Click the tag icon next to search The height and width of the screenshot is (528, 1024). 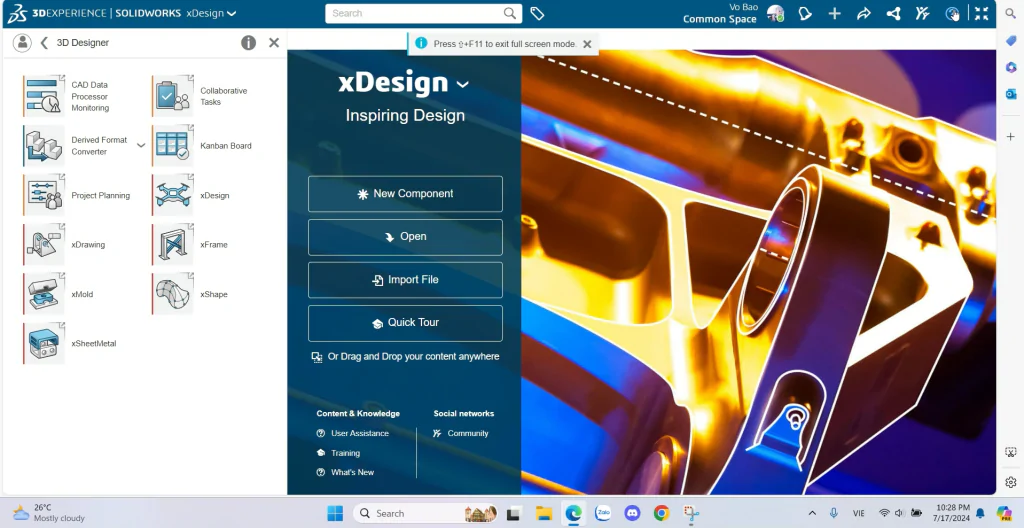537,13
